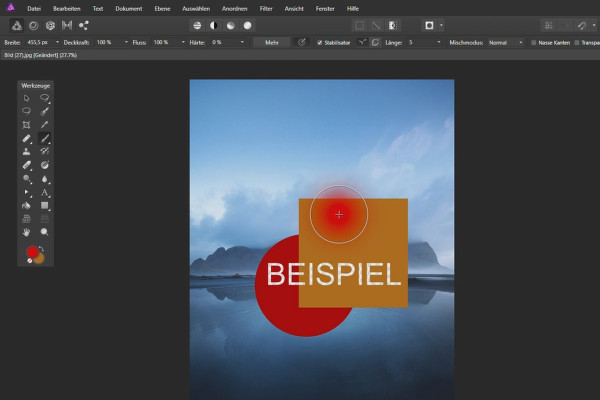Open the Länge length dropdown arrow
This screenshot has height=400, width=600.
439,42
